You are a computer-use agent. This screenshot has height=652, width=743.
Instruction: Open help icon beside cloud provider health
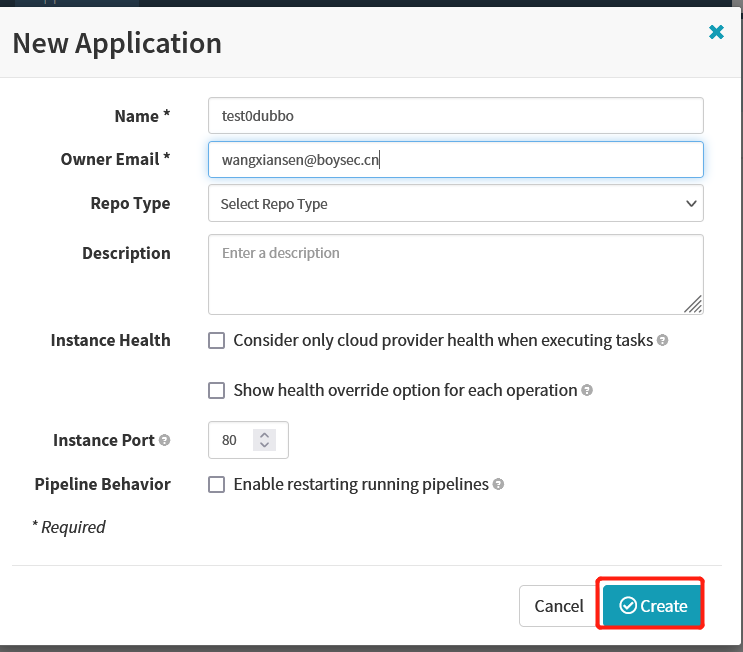pyautogui.click(x=662, y=340)
